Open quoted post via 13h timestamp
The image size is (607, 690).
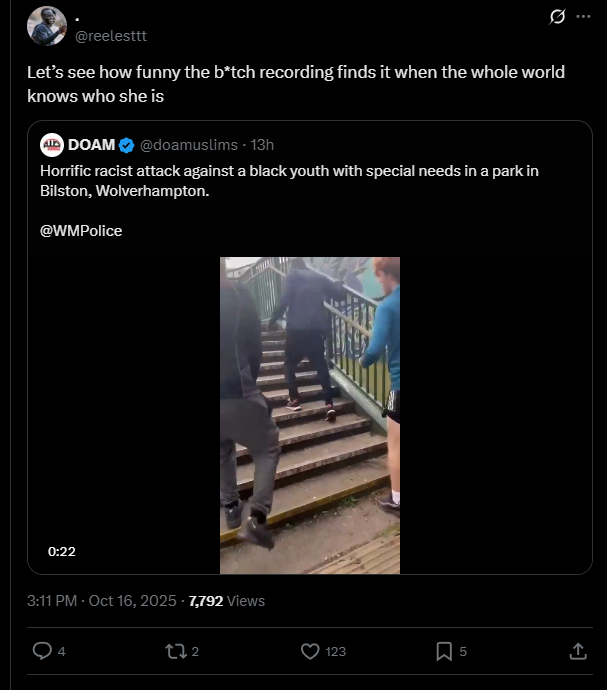coord(262,145)
